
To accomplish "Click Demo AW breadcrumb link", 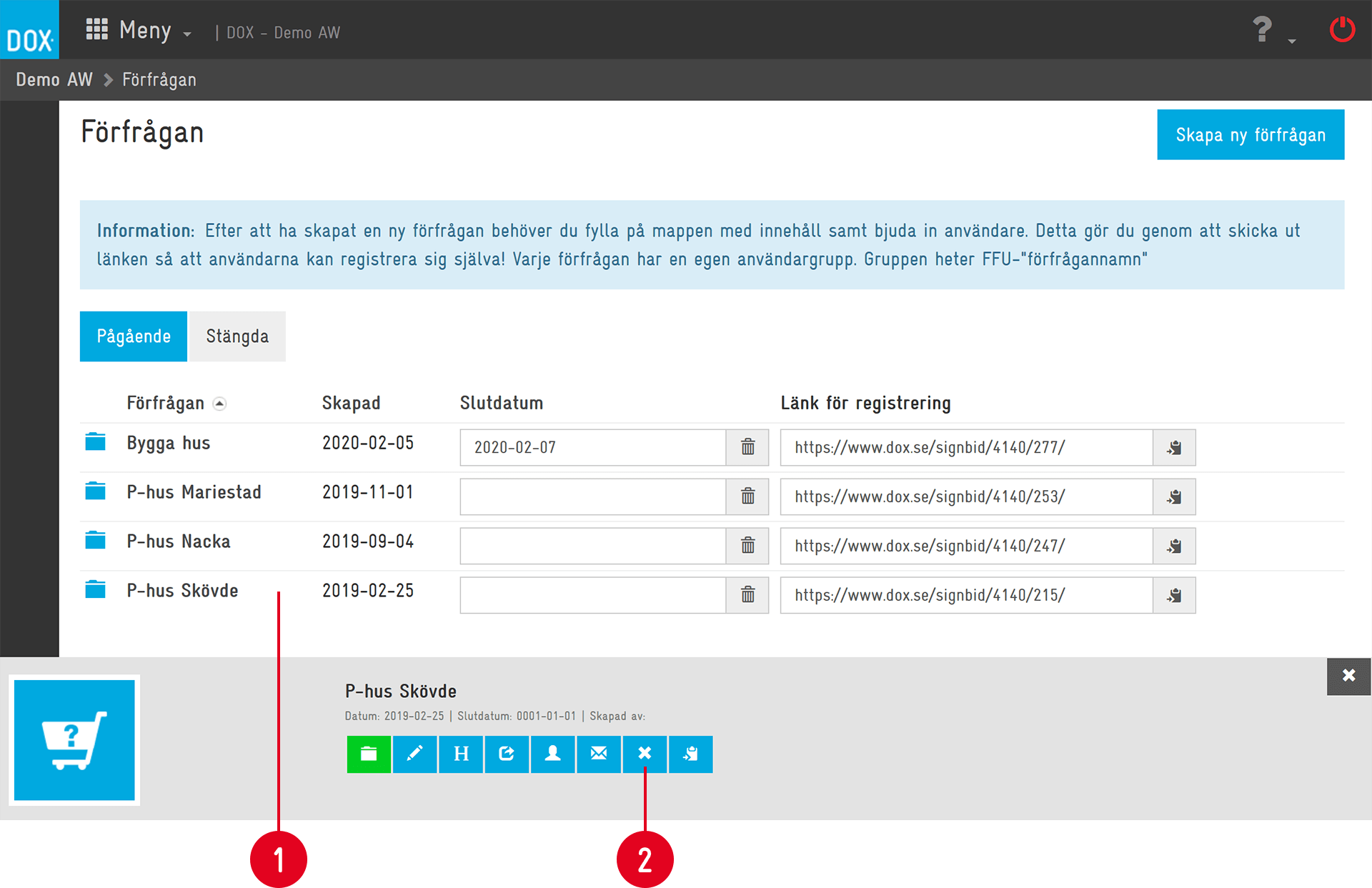I will coord(54,79).
